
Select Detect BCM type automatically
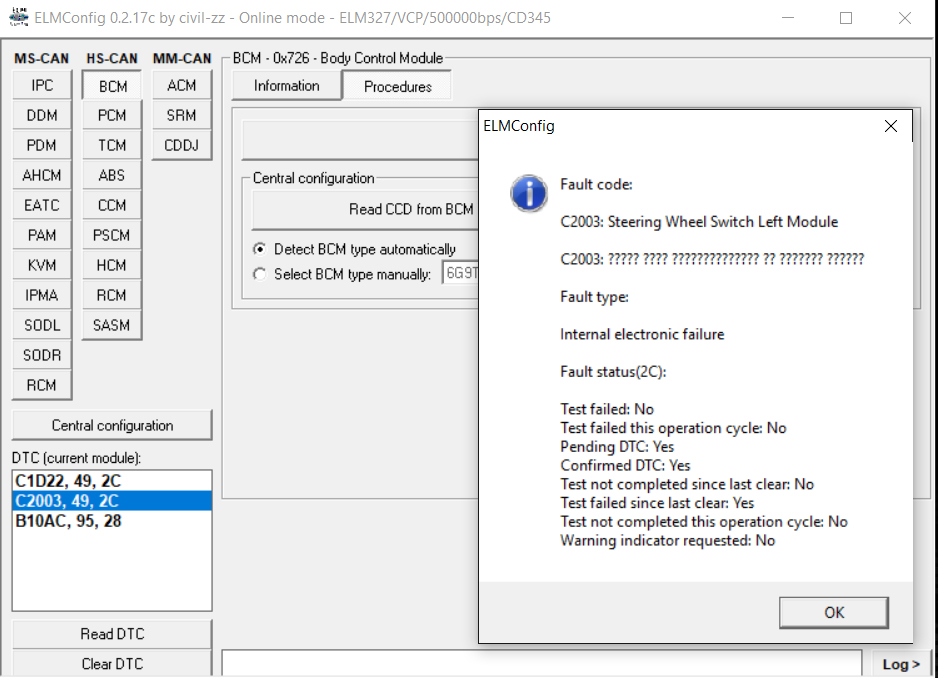pyautogui.click(x=260, y=249)
